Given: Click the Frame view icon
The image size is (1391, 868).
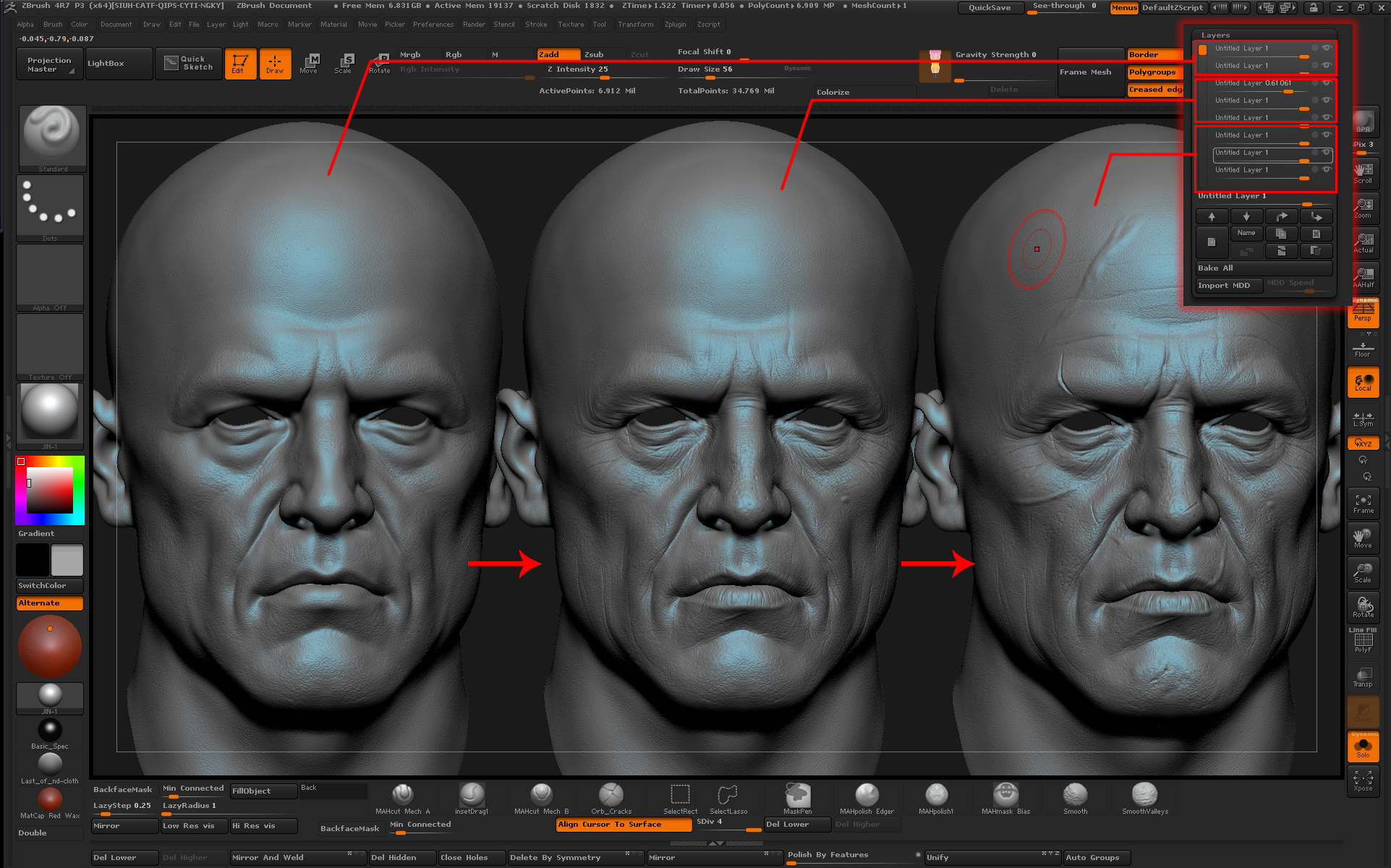Looking at the screenshot, I should pyautogui.click(x=1364, y=503).
